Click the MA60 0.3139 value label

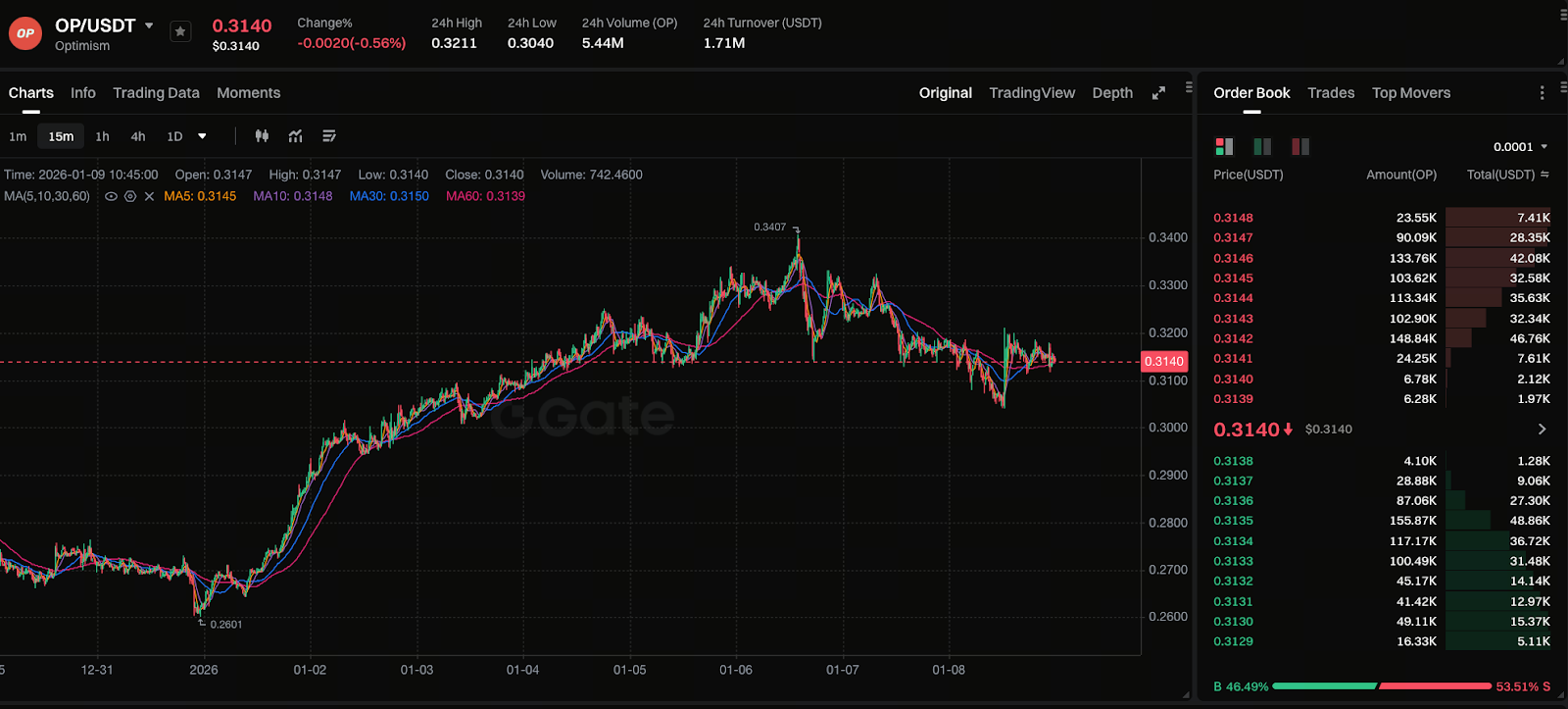point(485,196)
